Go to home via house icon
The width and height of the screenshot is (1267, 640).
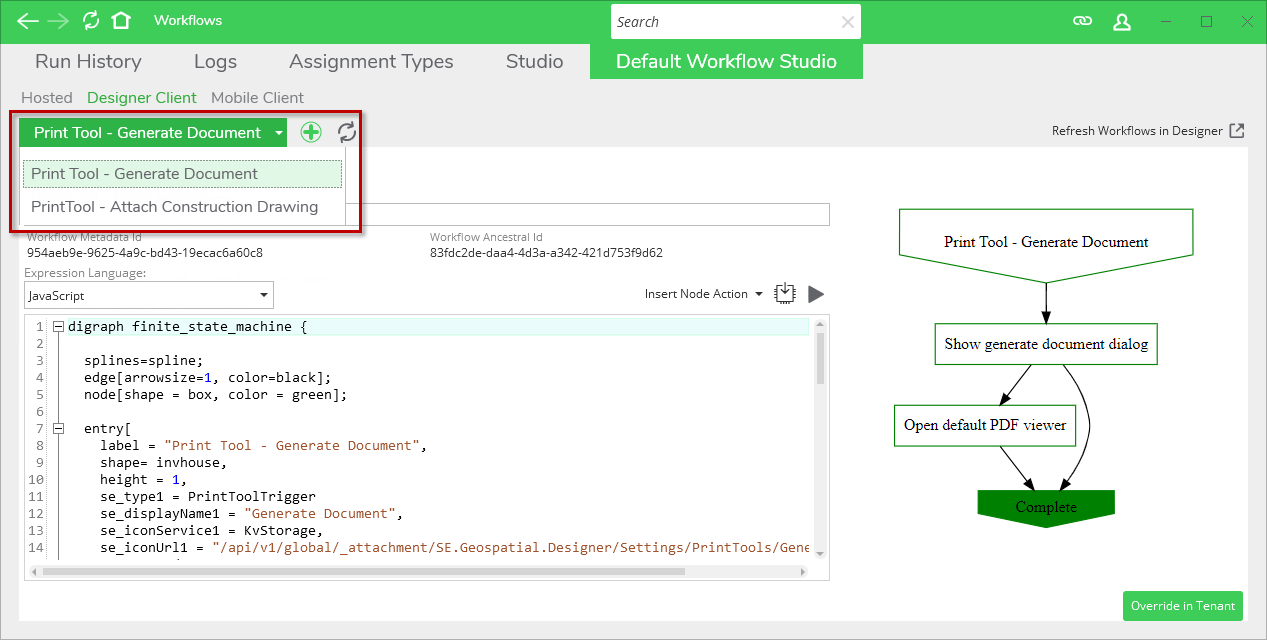[x=121, y=21]
